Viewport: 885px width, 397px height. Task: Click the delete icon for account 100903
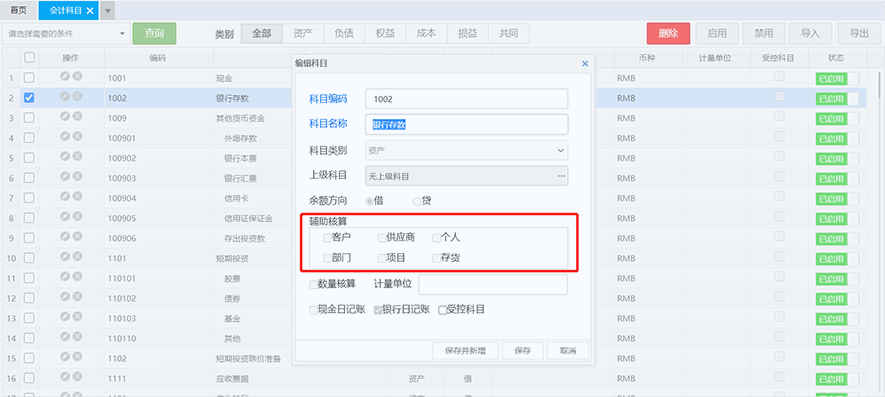77,176
